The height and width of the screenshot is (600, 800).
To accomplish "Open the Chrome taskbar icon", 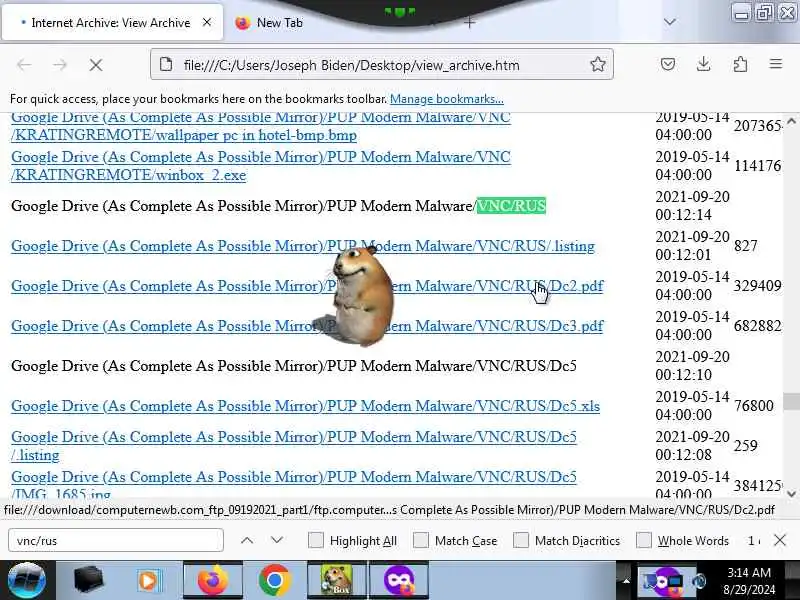I will pos(274,580).
